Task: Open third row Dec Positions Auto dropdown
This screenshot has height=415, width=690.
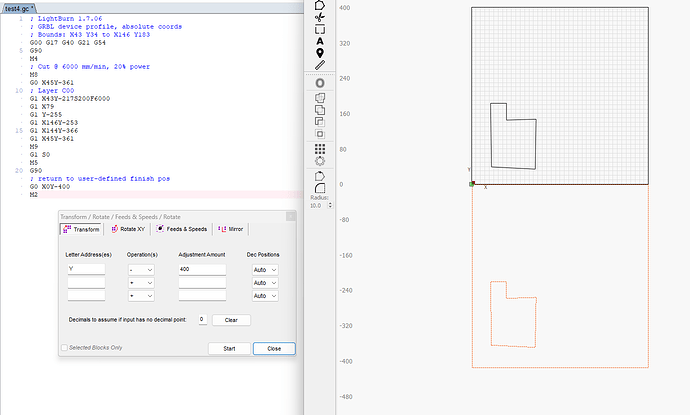Action: (x=265, y=296)
